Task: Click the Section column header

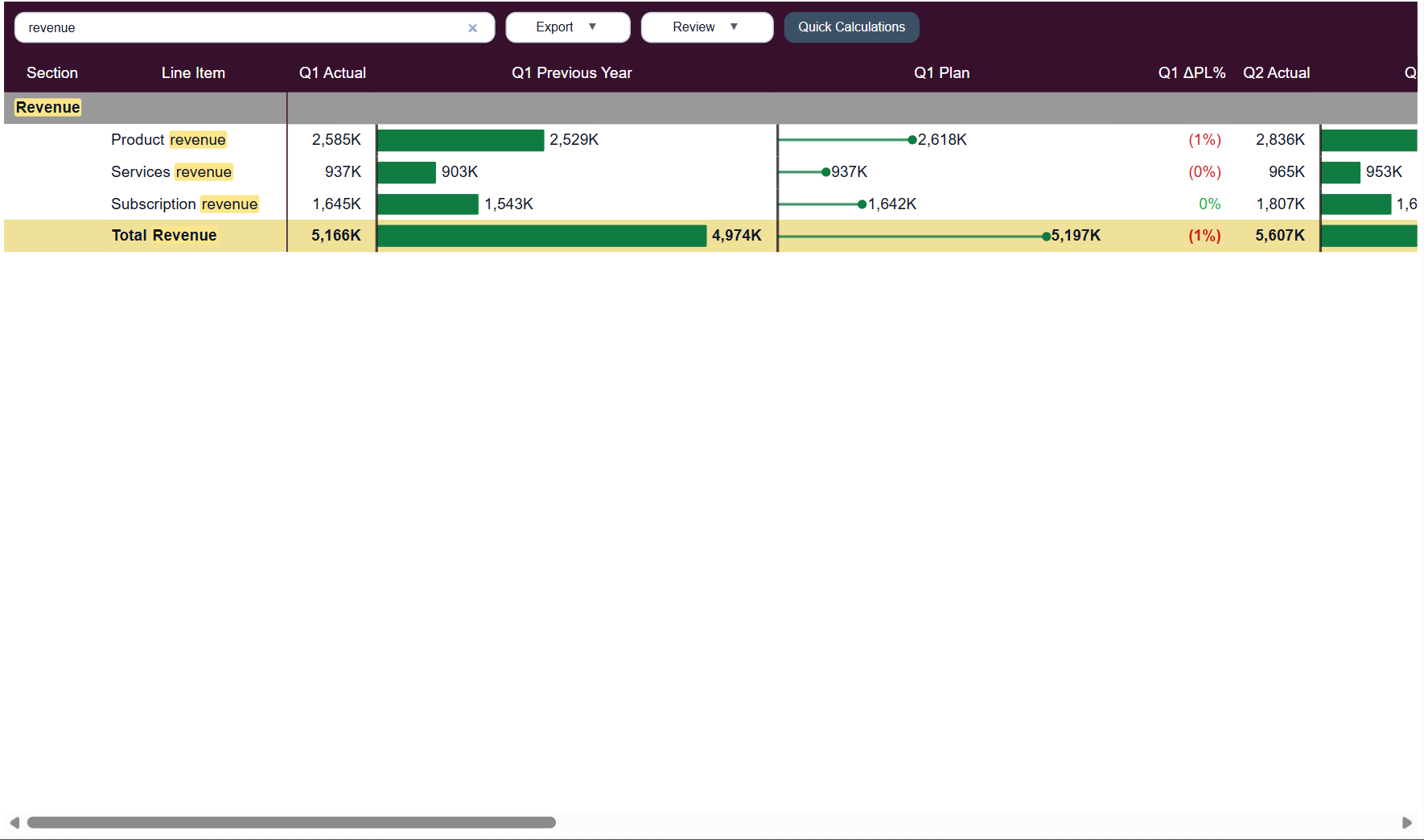Action: 52,73
